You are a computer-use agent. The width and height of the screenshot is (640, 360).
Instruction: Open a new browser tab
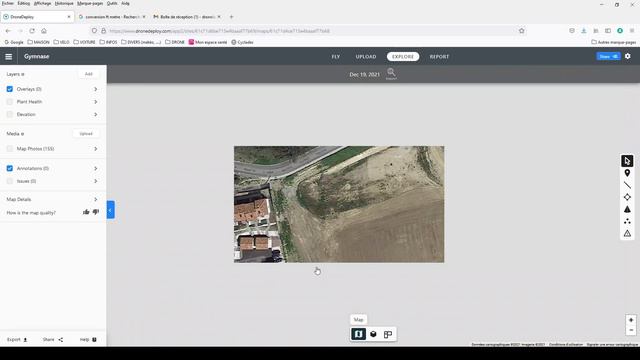231,17
